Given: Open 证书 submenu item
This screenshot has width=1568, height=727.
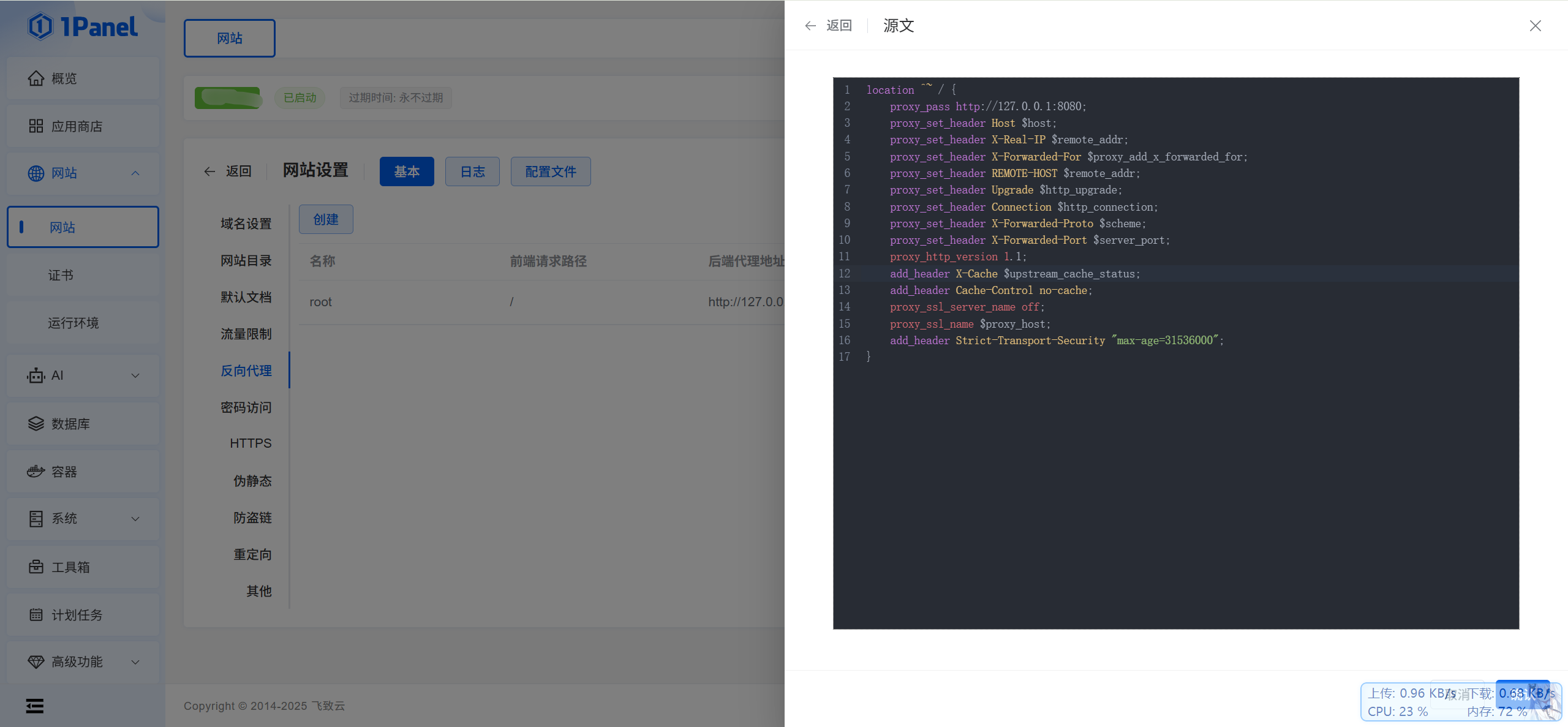Looking at the screenshot, I should click(x=83, y=275).
